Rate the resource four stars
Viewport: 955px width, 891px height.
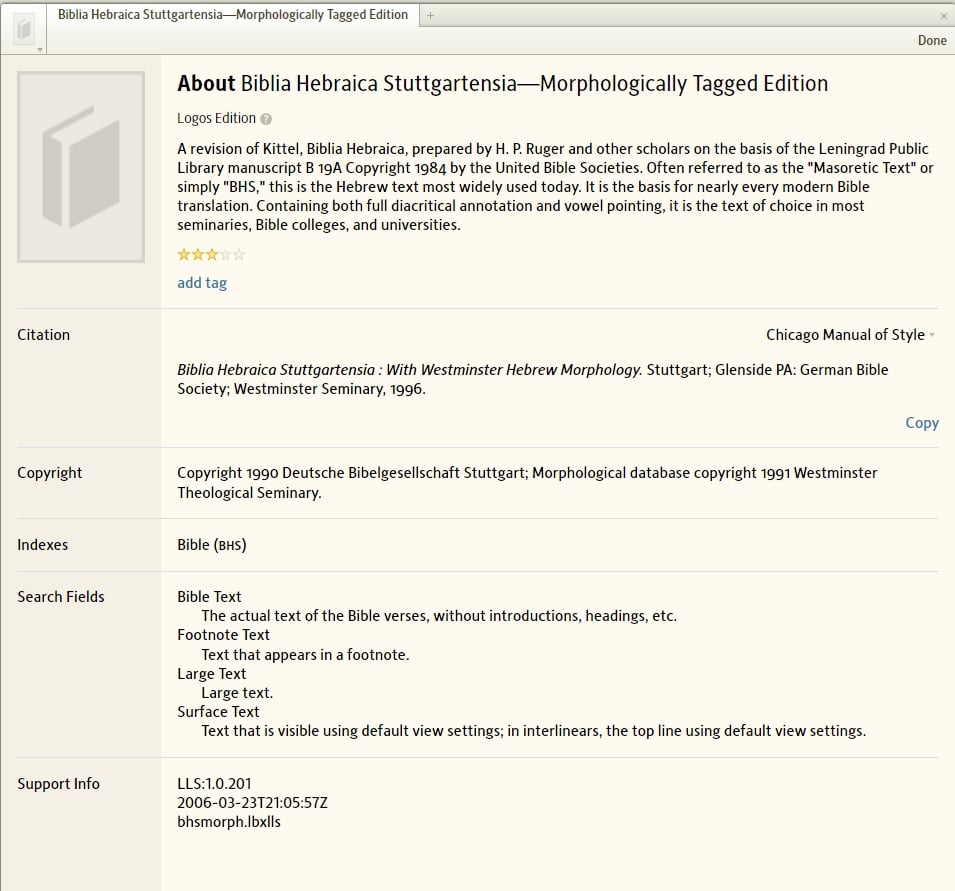pyautogui.click(x=225, y=255)
